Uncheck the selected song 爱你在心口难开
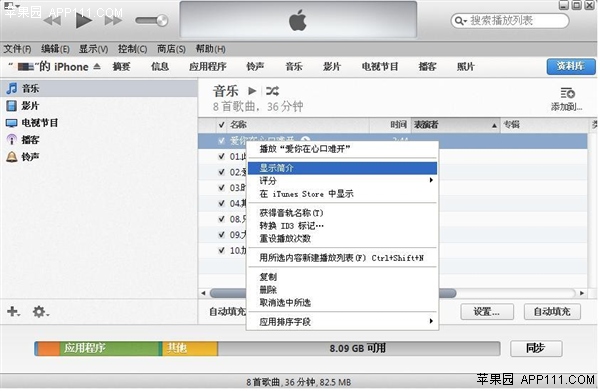This screenshot has width=600, height=391. click(221, 141)
